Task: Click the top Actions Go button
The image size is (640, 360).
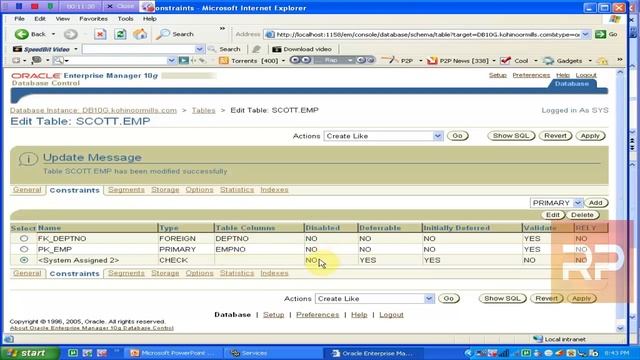Action: click(457, 136)
